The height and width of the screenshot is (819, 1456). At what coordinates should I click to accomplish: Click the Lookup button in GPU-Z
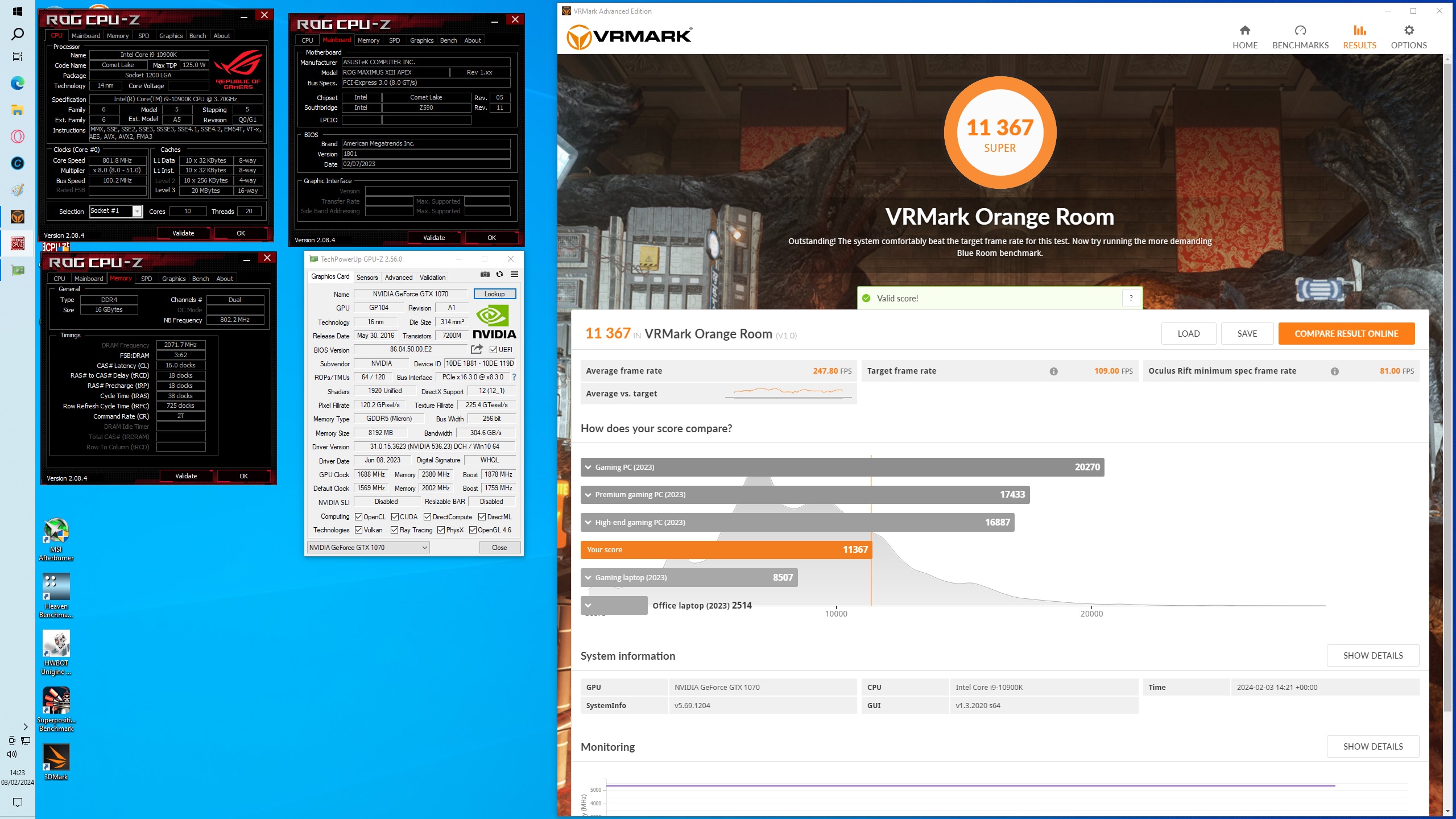(494, 294)
